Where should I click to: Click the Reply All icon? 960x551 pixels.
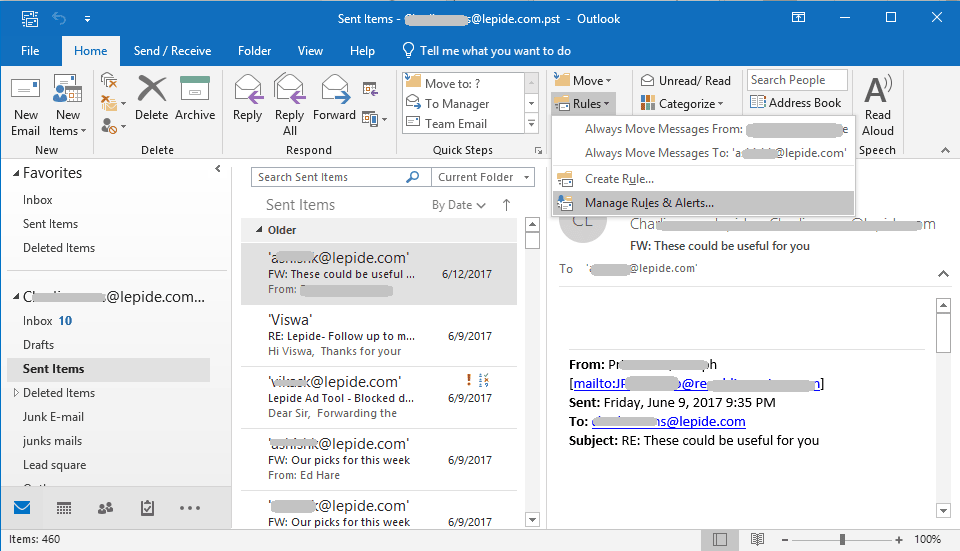tap(290, 89)
